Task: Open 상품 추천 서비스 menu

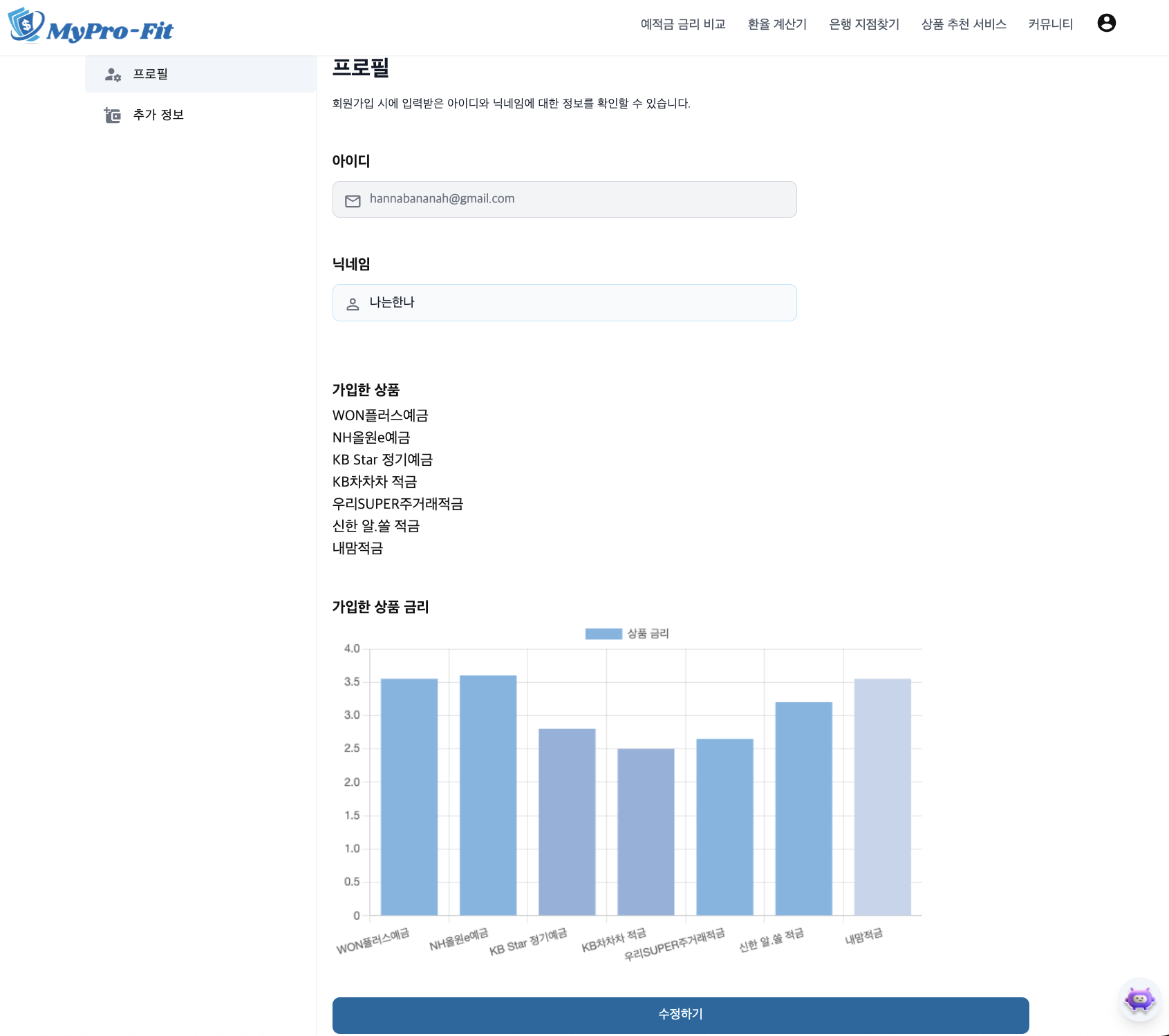Action: coord(964,24)
